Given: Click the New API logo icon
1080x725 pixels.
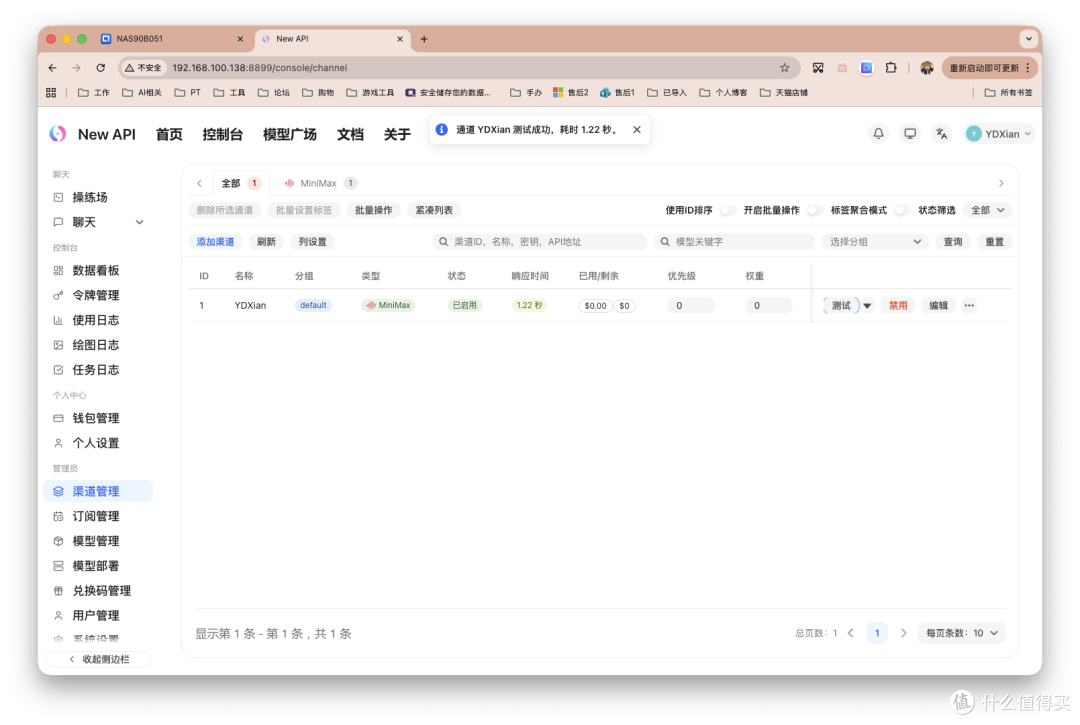Looking at the screenshot, I should 58,134.
